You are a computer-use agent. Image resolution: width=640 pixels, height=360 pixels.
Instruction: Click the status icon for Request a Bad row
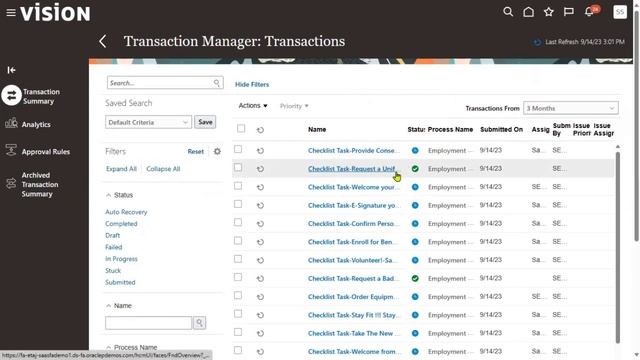tap(415, 278)
